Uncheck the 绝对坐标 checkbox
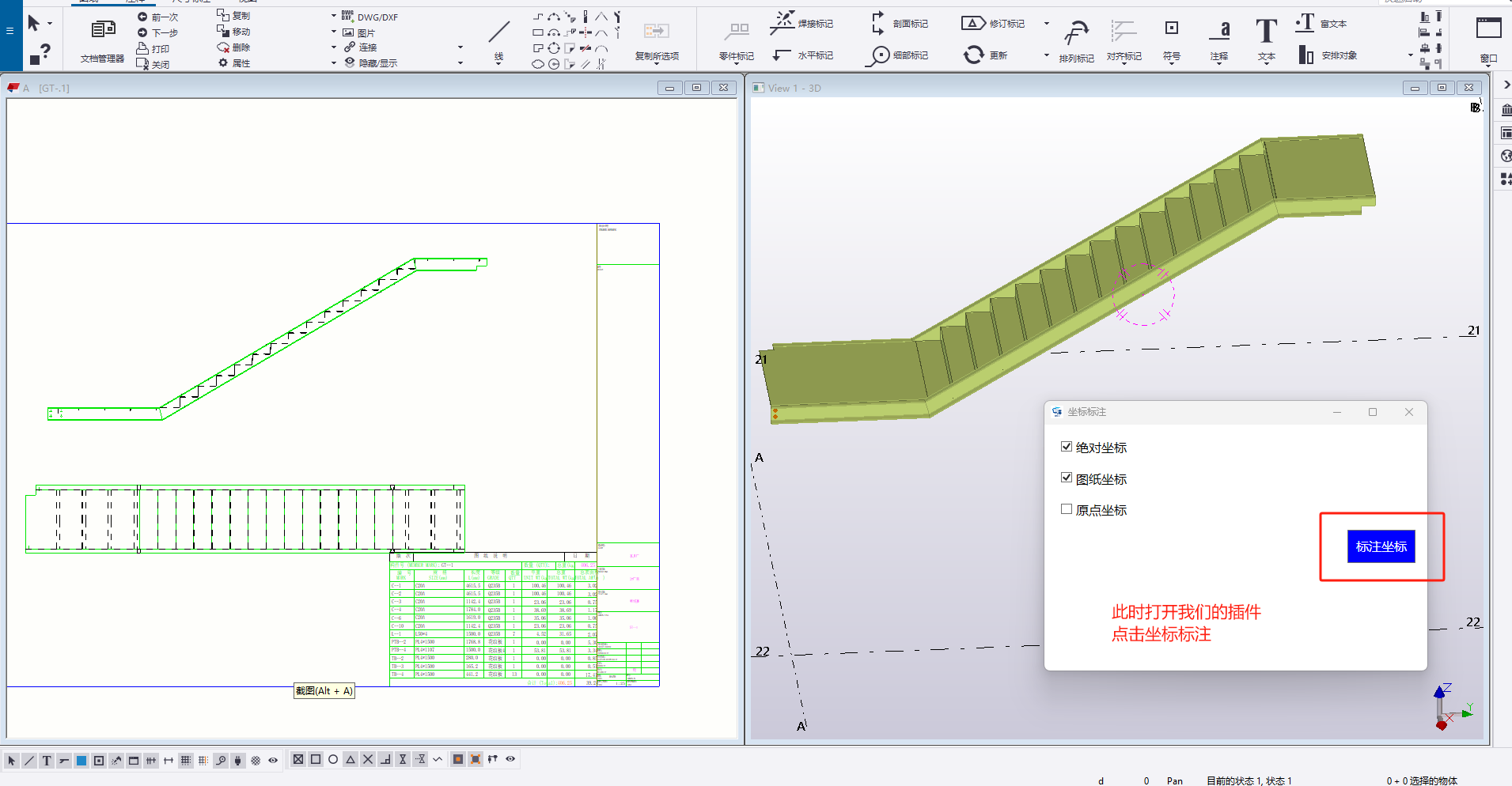This screenshot has width=1512, height=786. click(x=1067, y=447)
